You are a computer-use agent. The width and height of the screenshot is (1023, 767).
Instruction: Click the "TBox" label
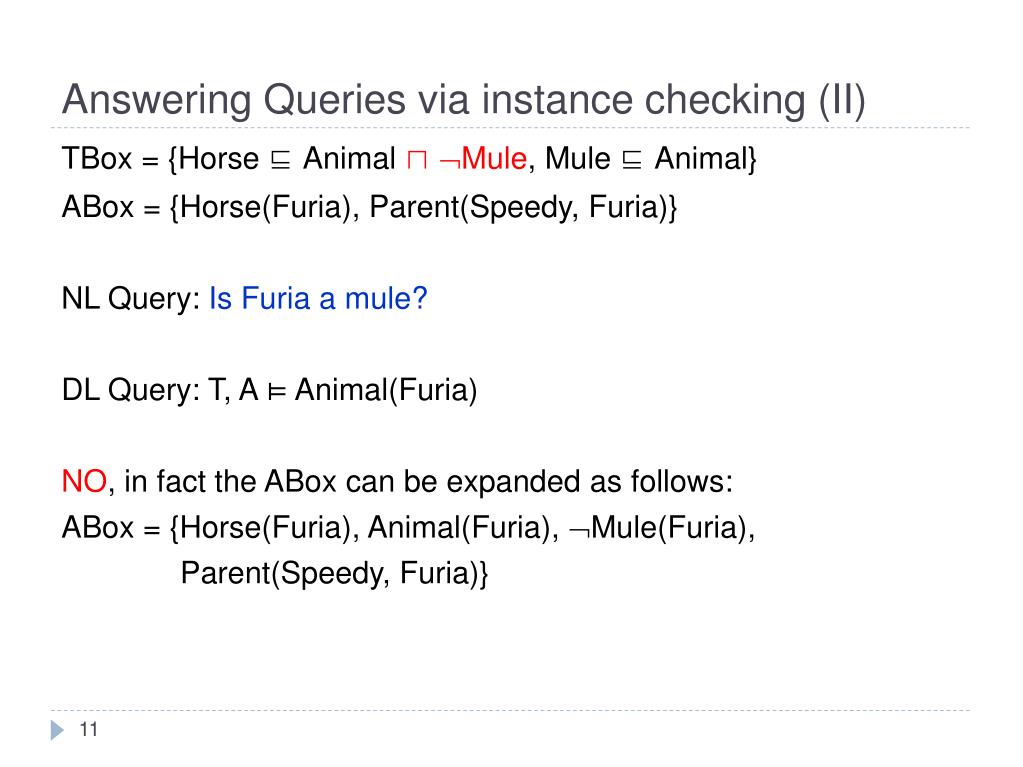pos(97,158)
